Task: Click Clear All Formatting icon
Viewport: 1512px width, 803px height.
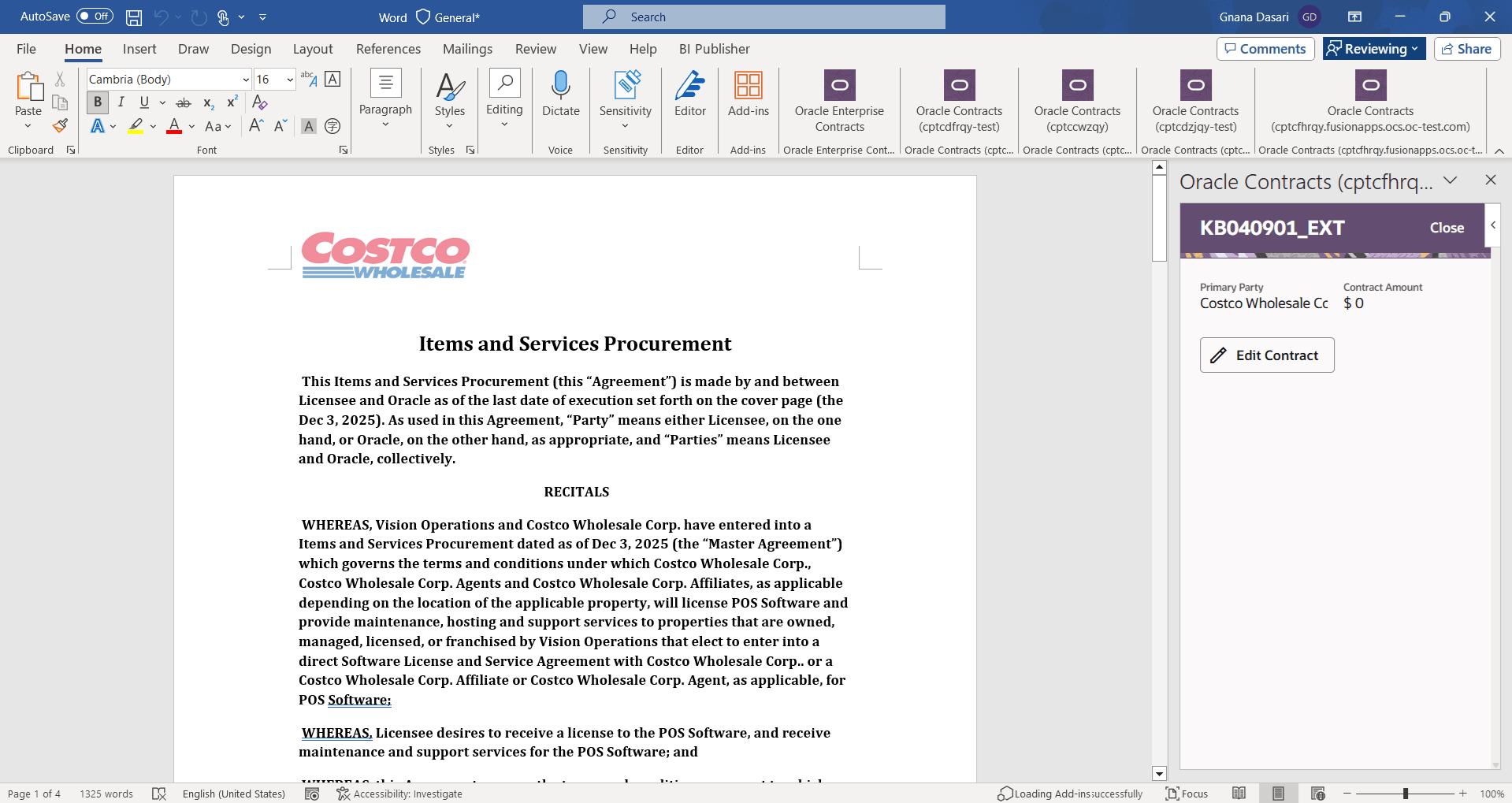Action: coord(260,102)
